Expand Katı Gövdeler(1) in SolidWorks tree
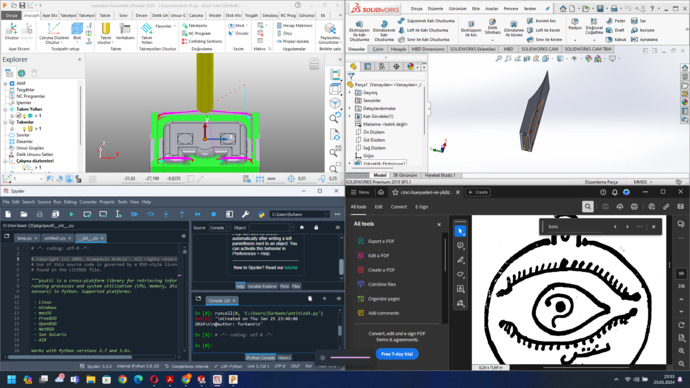Viewport: 690px width, 388px height. tap(350, 117)
